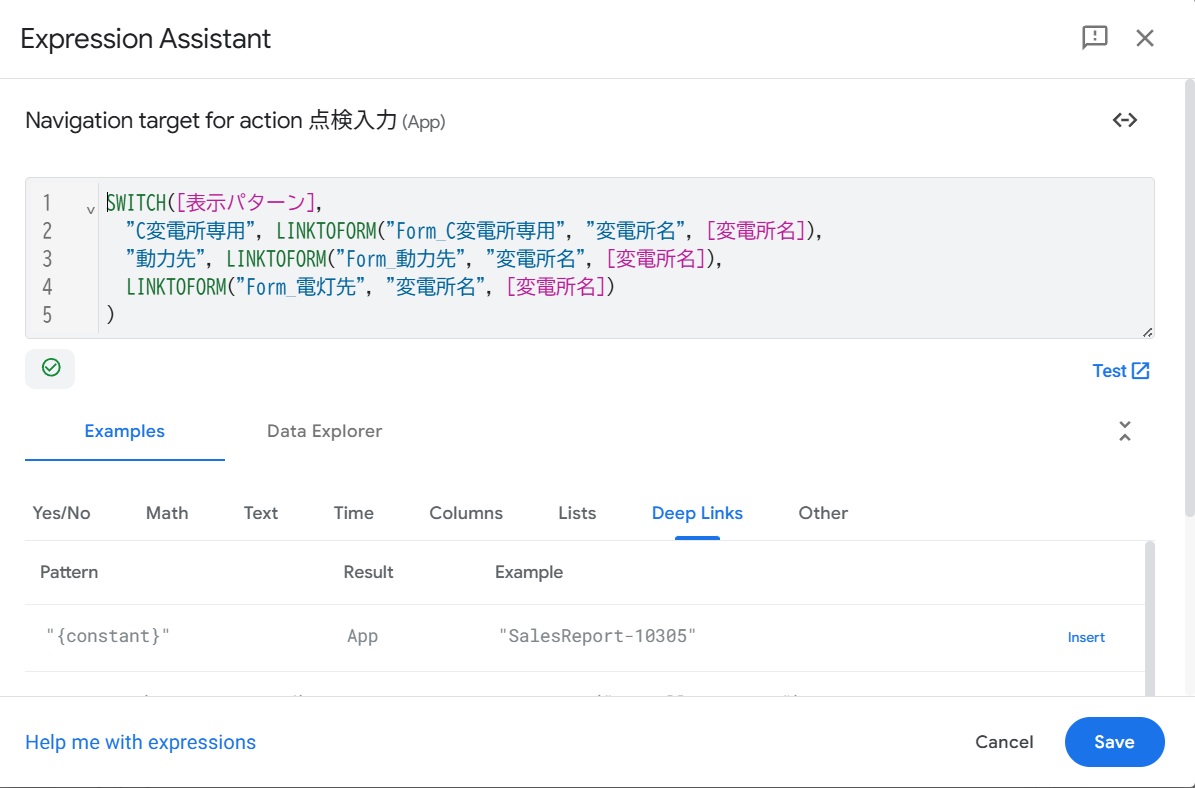Open the Other examples category

(x=823, y=513)
